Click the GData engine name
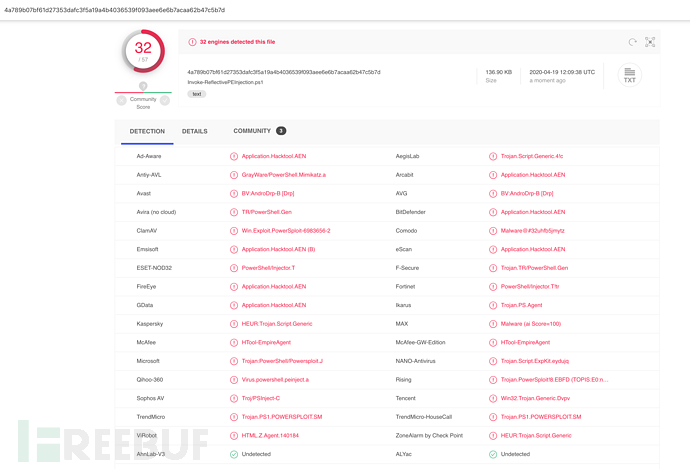The width and height of the screenshot is (690, 469). tap(145, 305)
